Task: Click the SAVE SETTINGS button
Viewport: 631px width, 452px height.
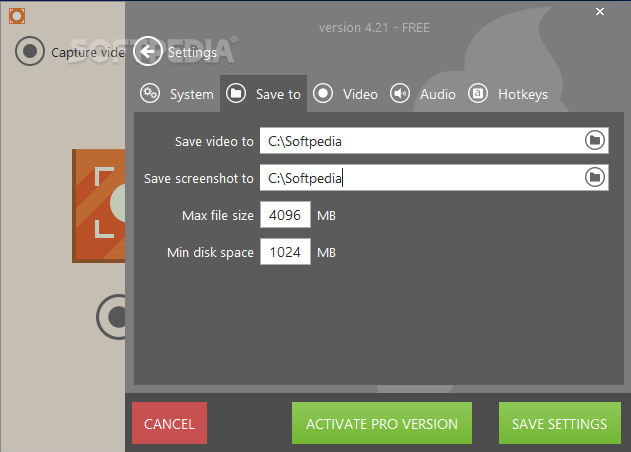Action: coord(559,423)
